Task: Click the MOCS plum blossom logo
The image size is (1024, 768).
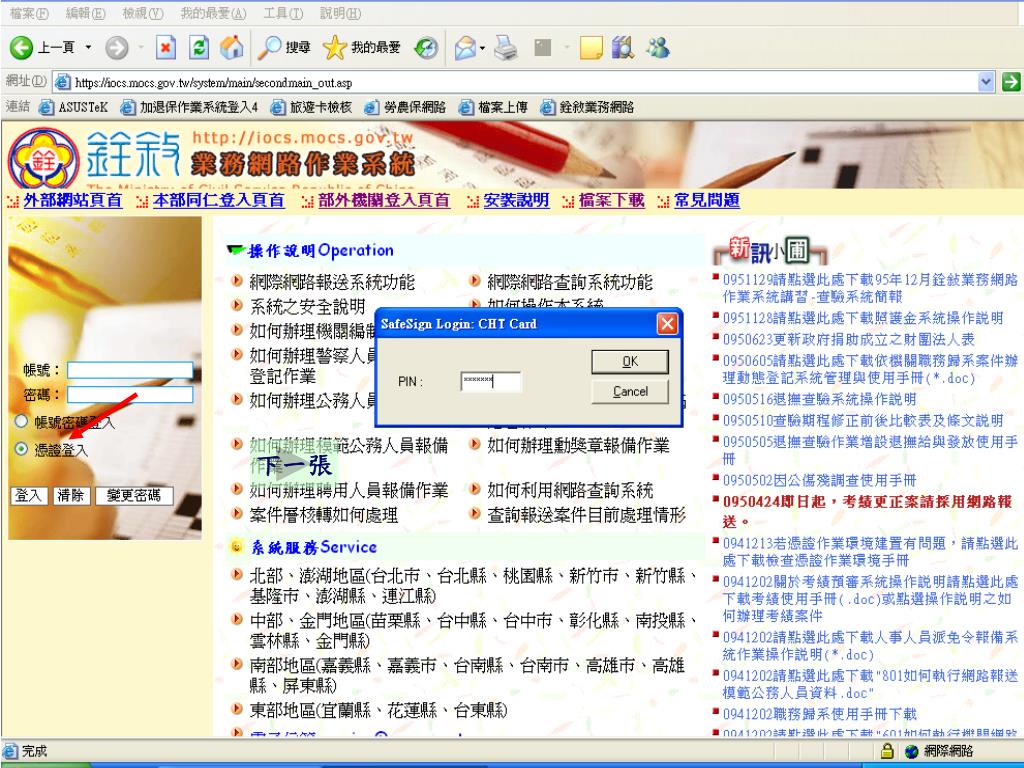Action: pos(44,159)
